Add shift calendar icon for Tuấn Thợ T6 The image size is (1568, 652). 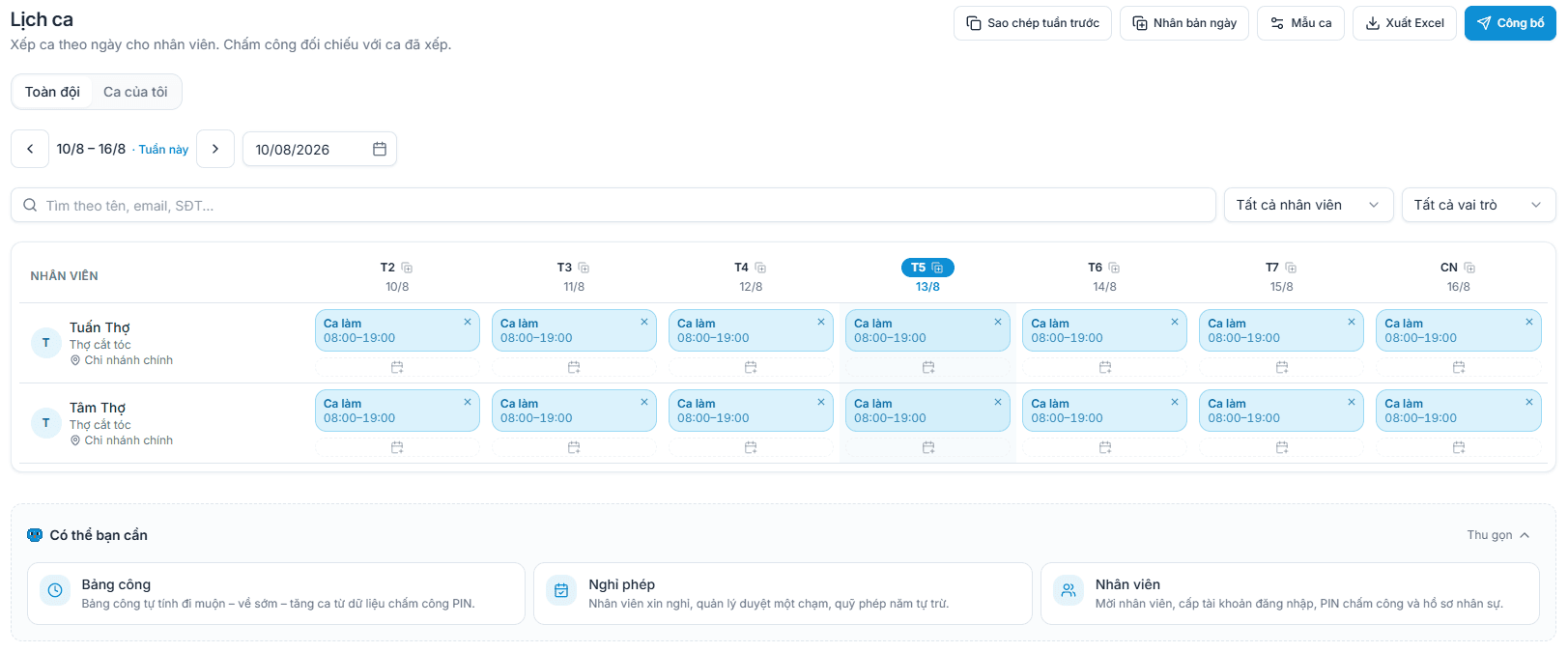coord(1105,367)
